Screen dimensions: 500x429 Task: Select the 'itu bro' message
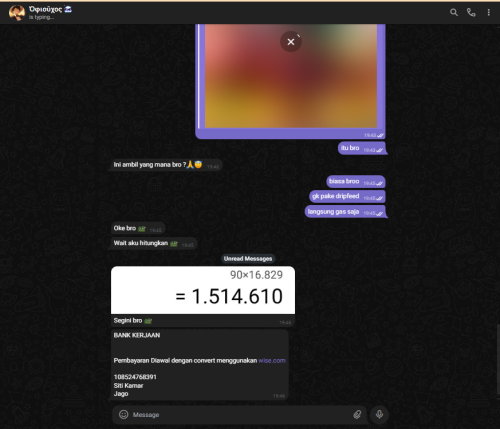point(362,148)
